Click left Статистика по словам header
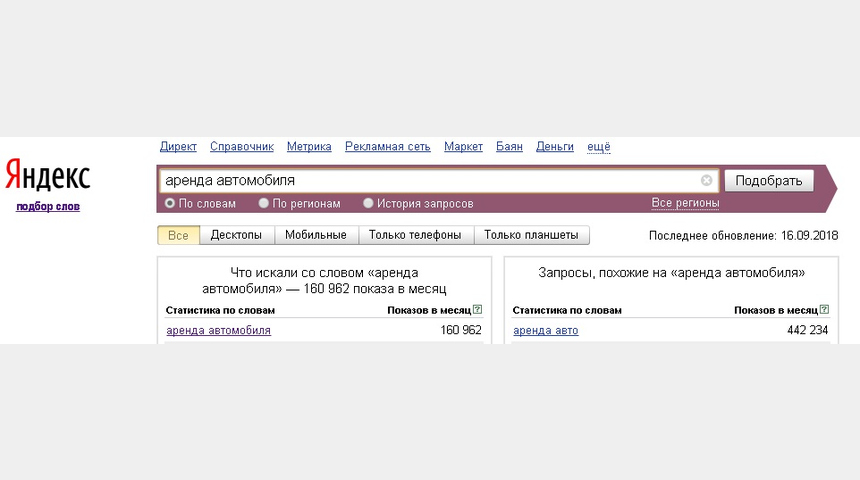 tap(220, 310)
